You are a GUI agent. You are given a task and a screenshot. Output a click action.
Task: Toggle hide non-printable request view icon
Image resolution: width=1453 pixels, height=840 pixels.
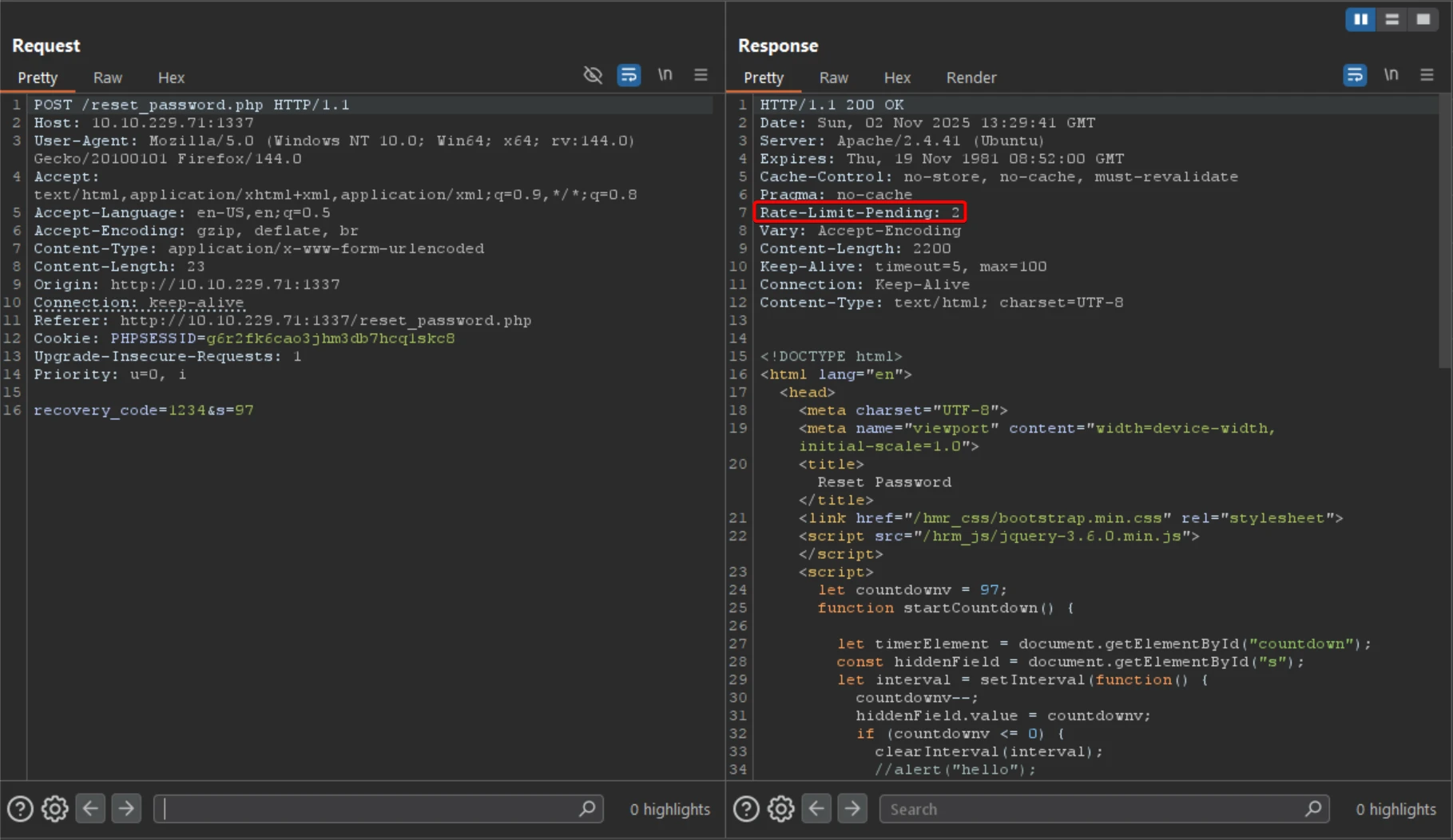(x=593, y=75)
